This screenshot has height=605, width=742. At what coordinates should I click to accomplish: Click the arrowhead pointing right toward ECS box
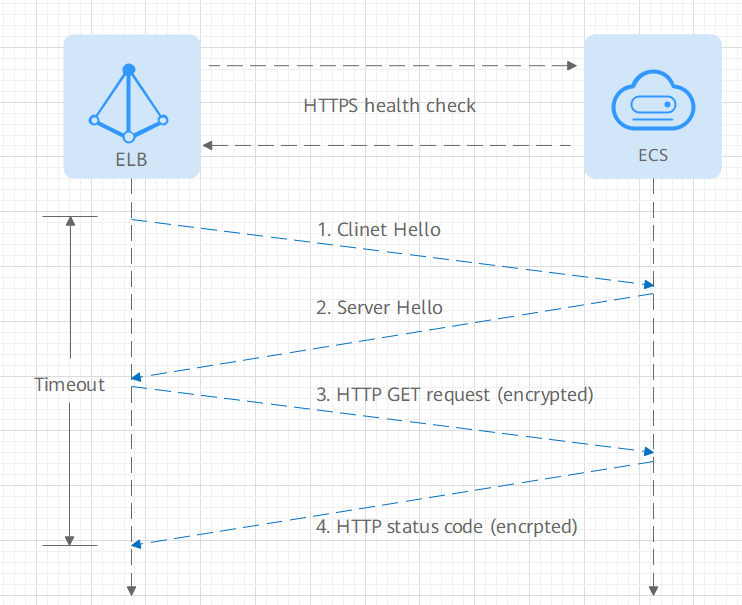click(572, 66)
